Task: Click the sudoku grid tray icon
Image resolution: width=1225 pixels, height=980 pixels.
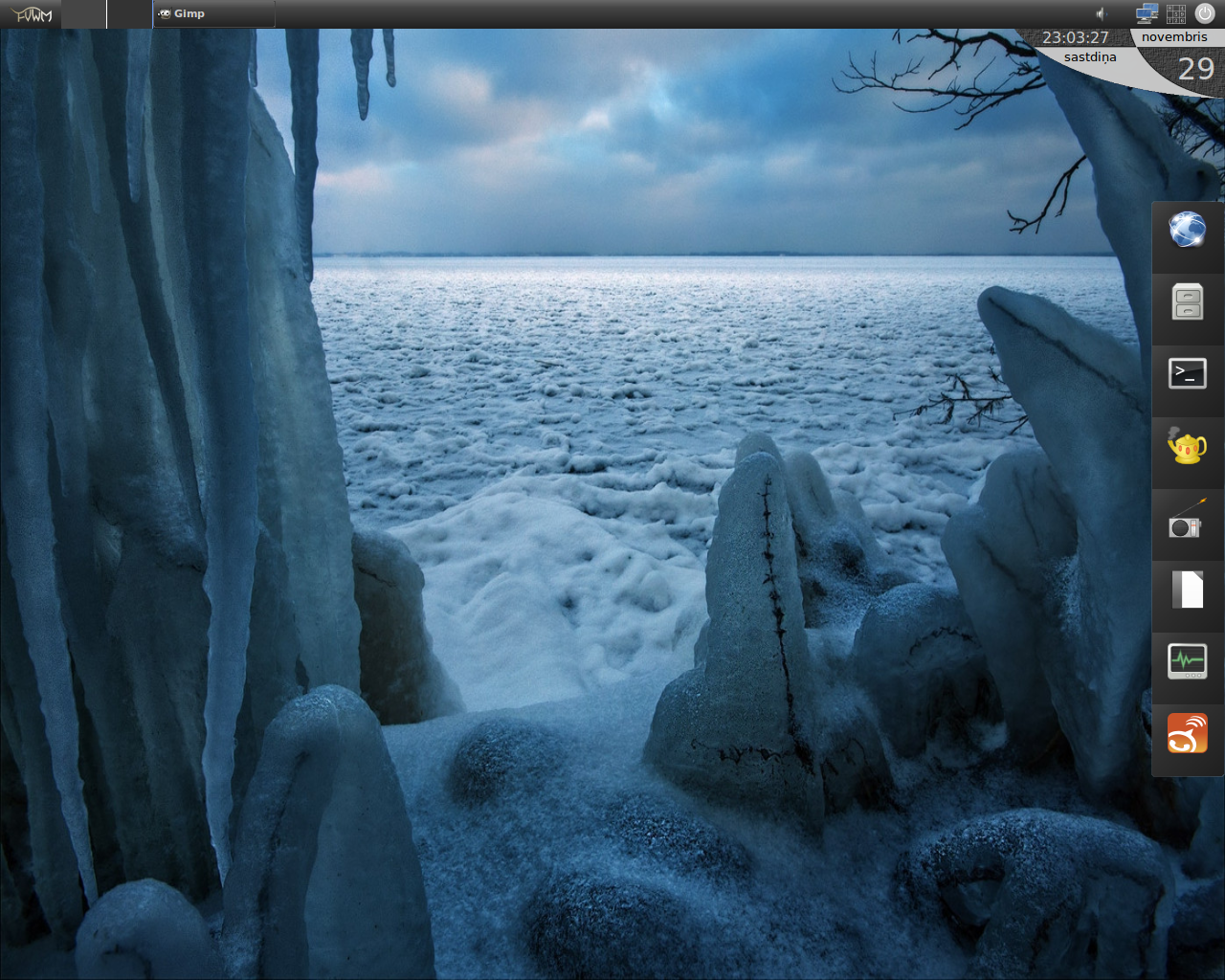Action: click(x=1176, y=13)
